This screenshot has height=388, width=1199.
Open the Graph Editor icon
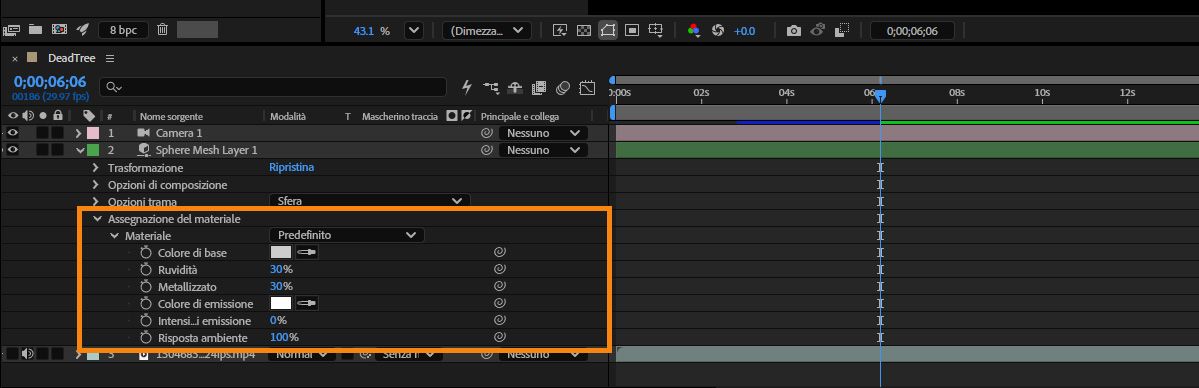coord(587,88)
